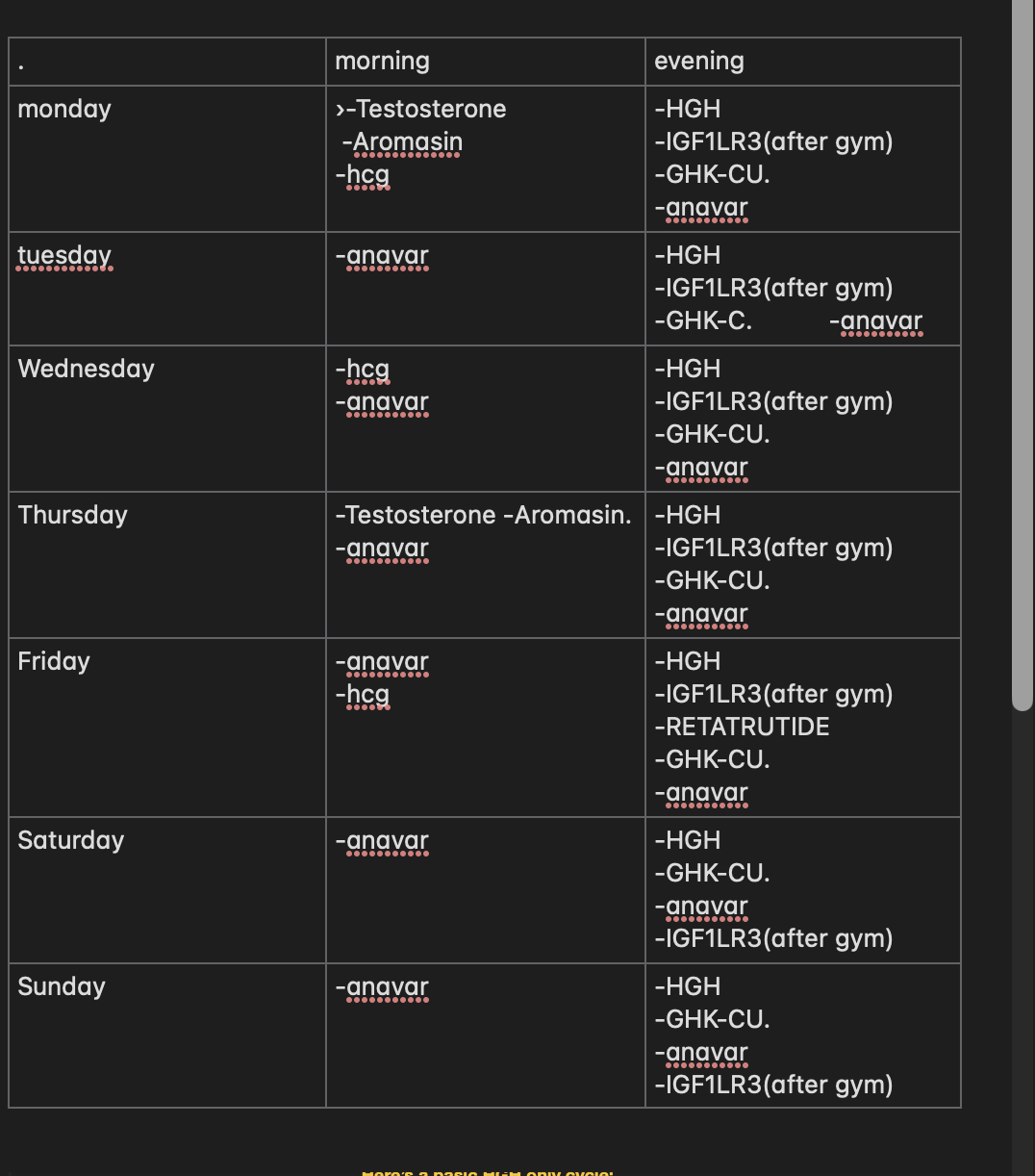Click "anavar" in the Tuesday morning cell
1035x1176 pixels.
pos(388,256)
